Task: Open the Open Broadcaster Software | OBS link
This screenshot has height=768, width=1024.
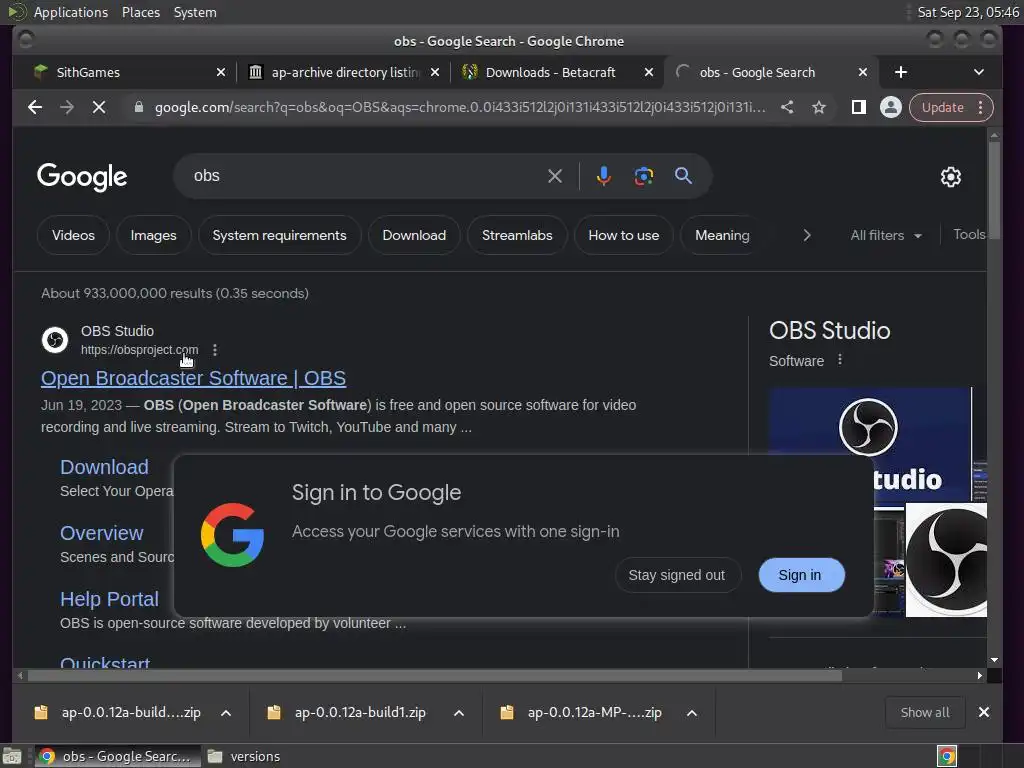Action: point(193,378)
